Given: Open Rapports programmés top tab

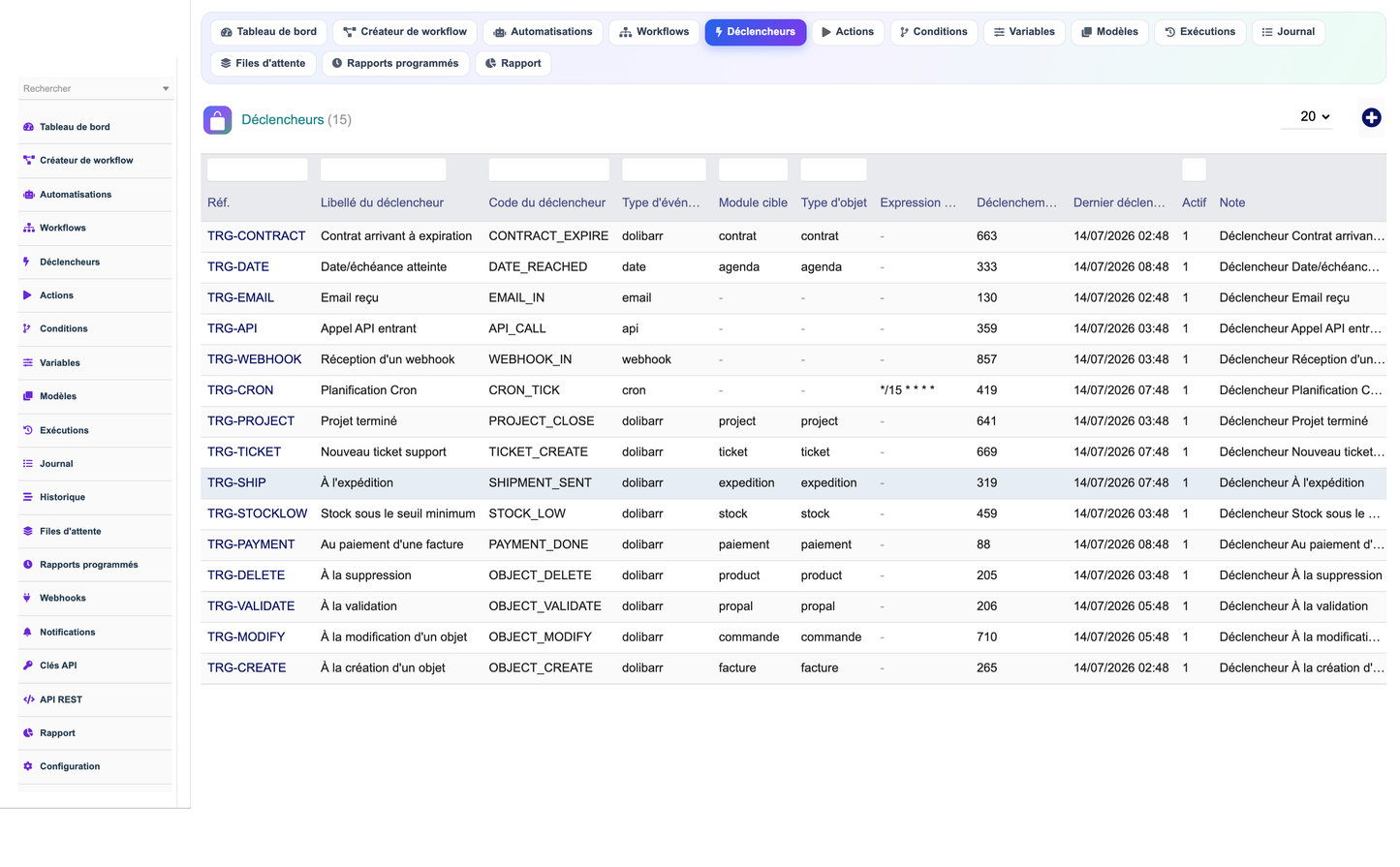Looking at the screenshot, I should click(395, 63).
